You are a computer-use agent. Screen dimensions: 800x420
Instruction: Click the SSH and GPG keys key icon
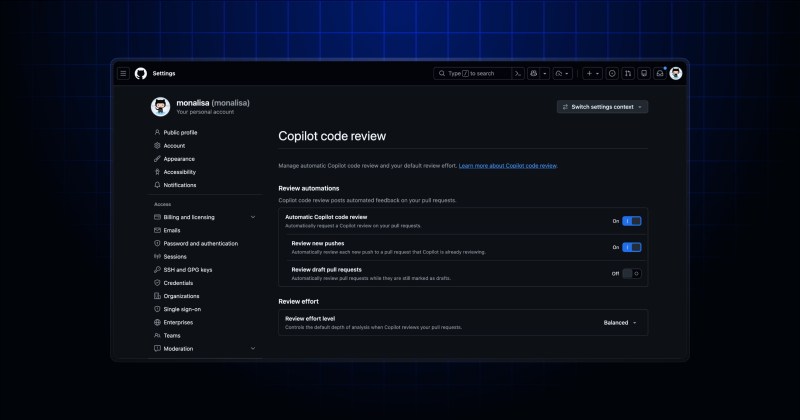coord(157,269)
